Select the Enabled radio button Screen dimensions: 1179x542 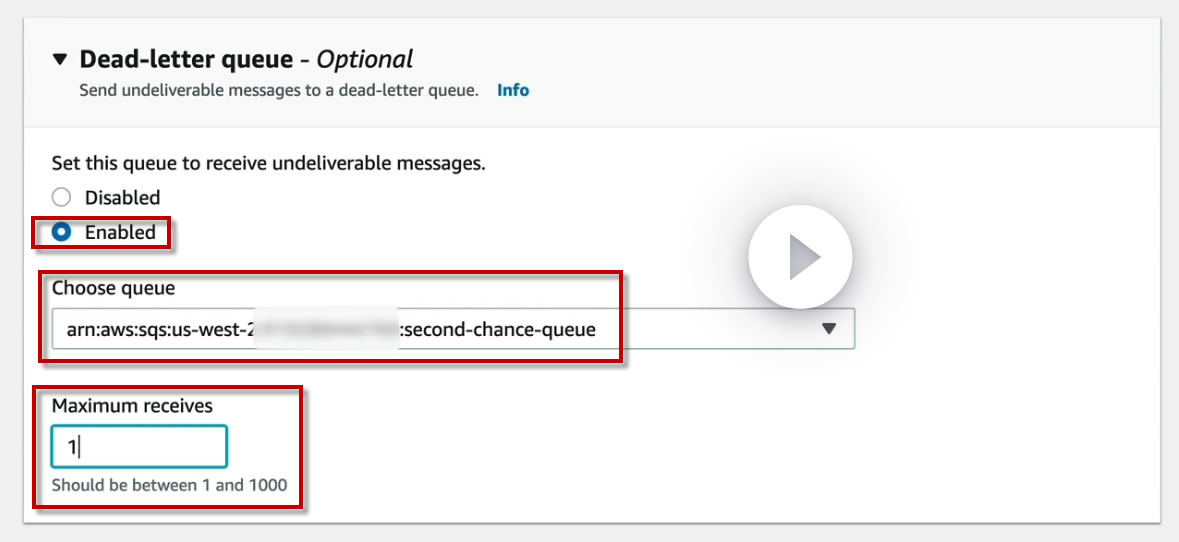(x=62, y=232)
